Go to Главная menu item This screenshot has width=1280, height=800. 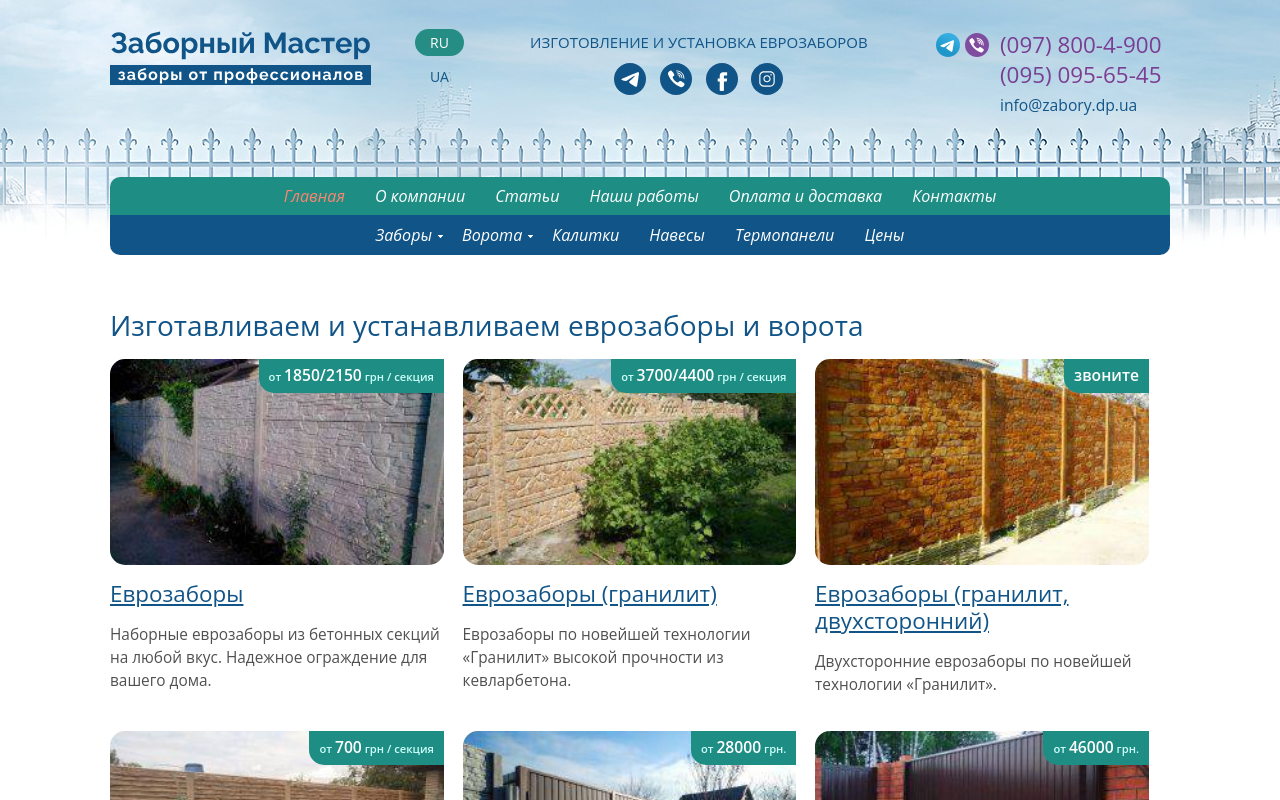314,196
